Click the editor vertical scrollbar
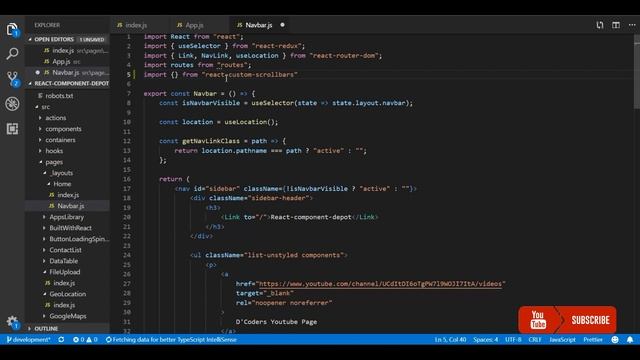The height and width of the screenshot is (360, 640). coord(637,71)
